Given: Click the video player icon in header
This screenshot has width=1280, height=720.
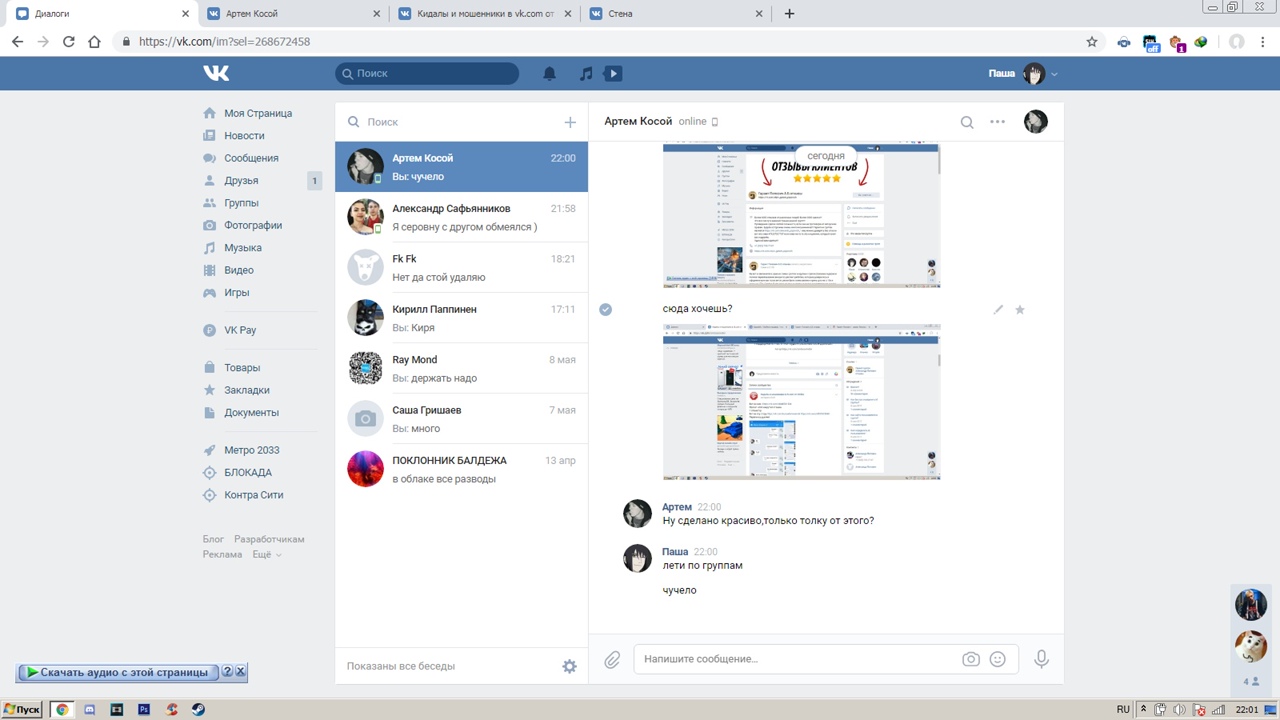Looking at the screenshot, I should 613,73.
